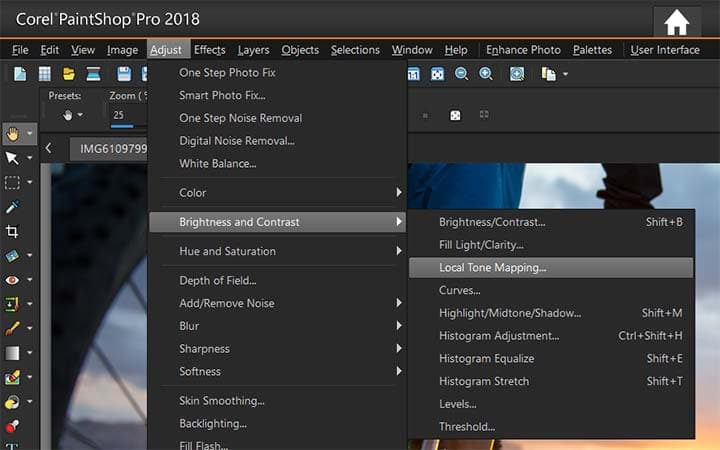Open the Edit menu
Viewport: 720px width, 450px height.
(x=49, y=50)
